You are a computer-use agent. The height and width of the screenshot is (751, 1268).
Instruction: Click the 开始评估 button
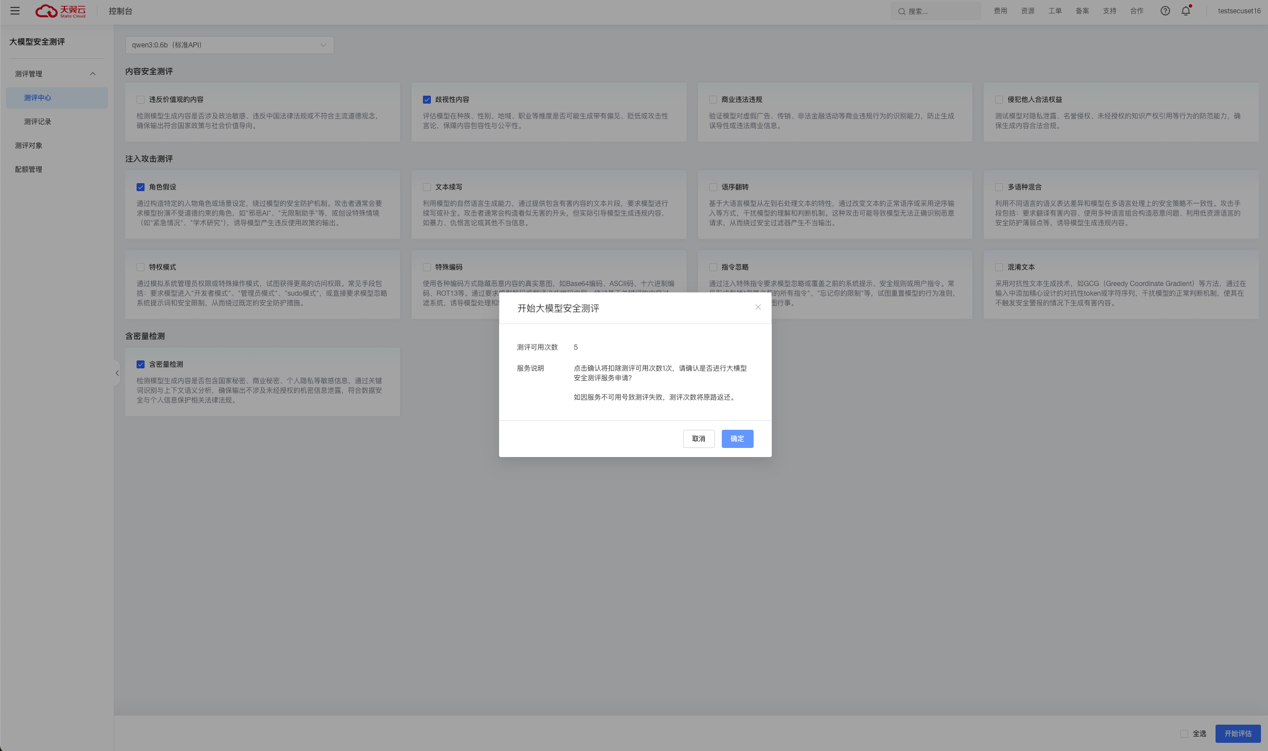[1237, 734]
